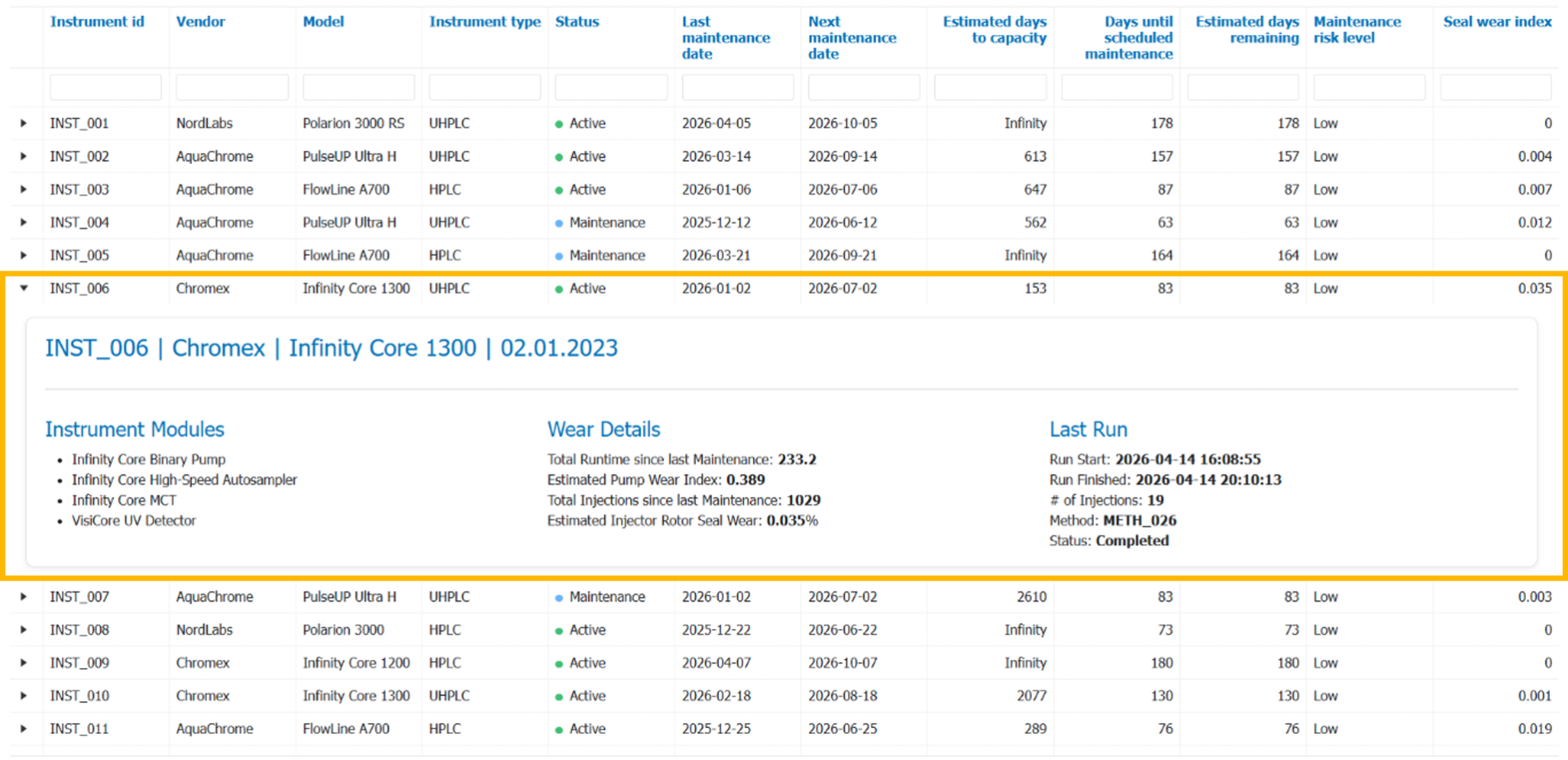The image size is (1568, 760).
Task: Sort by Status column header
Action: tap(577, 21)
